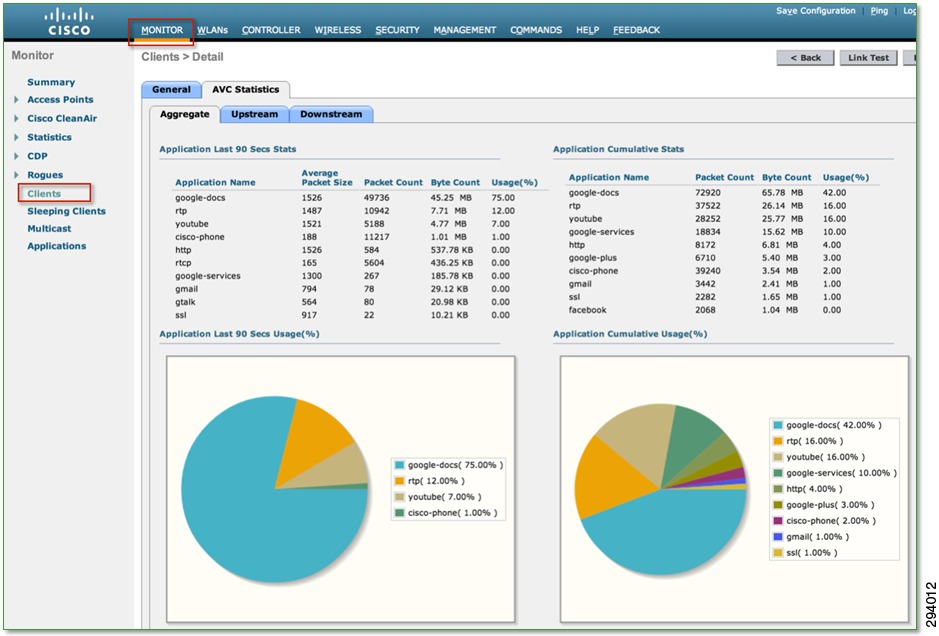
Task: Open Summary in the Monitor sidebar
Action: pyautogui.click(x=51, y=82)
